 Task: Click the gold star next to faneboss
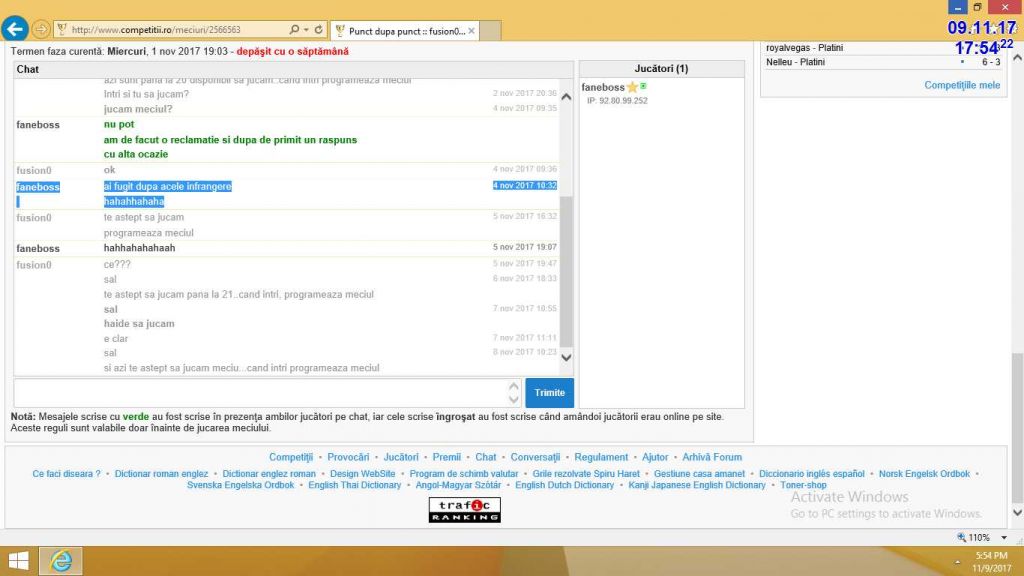pos(632,88)
